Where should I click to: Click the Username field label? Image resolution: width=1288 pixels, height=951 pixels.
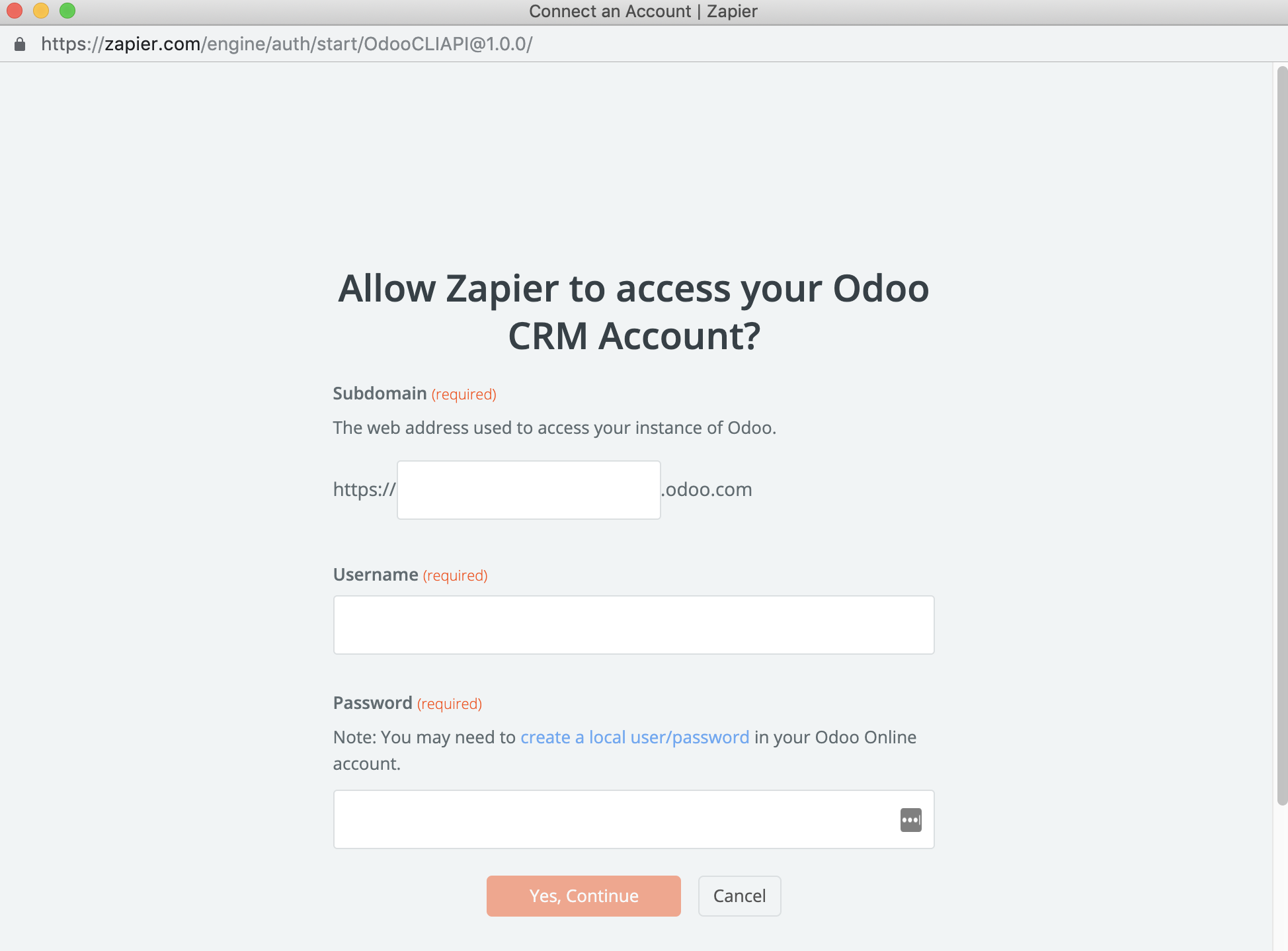click(376, 575)
